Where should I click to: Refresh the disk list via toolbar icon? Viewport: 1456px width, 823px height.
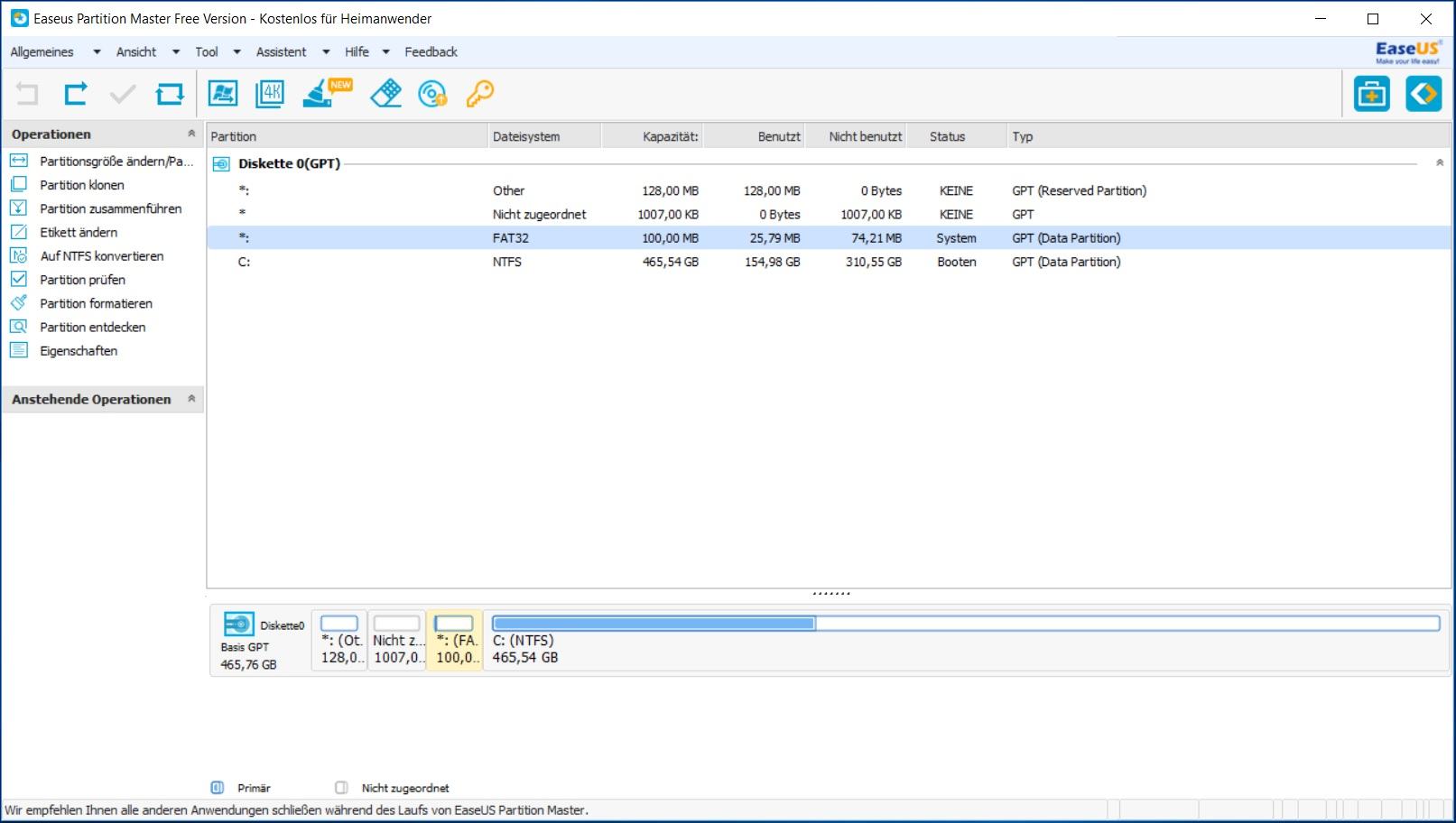tap(170, 94)
